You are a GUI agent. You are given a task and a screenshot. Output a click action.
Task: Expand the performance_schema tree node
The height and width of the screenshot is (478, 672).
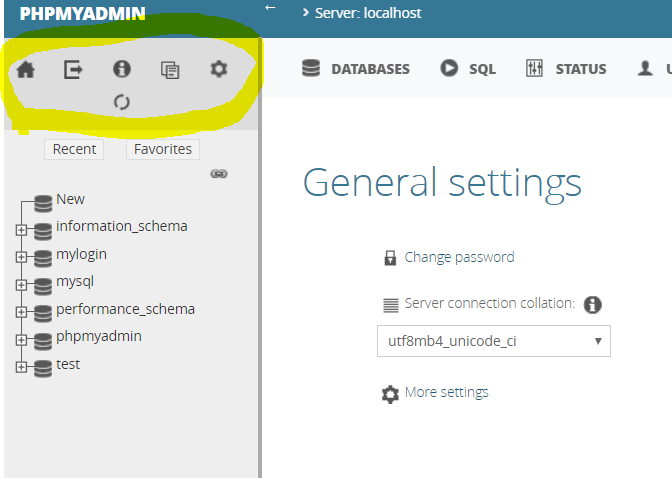click(x=21, y=312)
